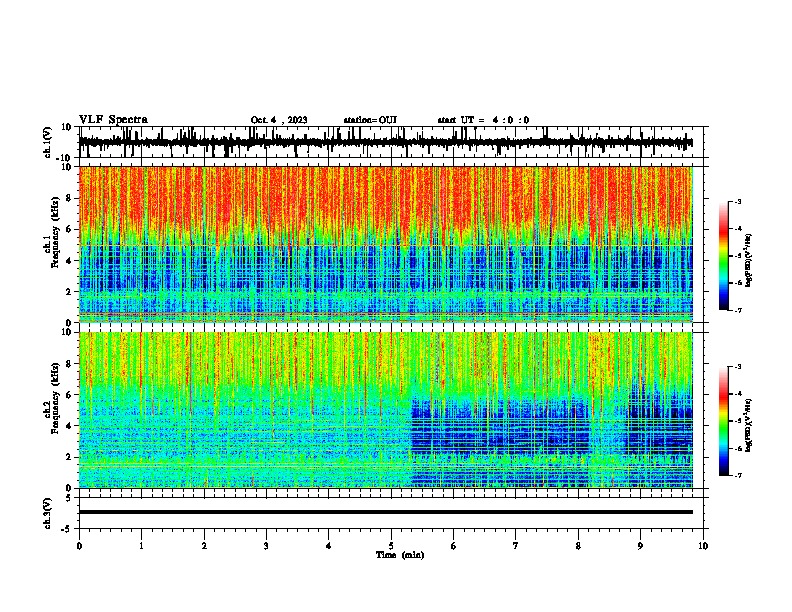The width and height of the screenshot is (792, 612).
Task: Click the "8" kHz tick of ch.1 spectrogram
Action: click(x=70, y=198)
